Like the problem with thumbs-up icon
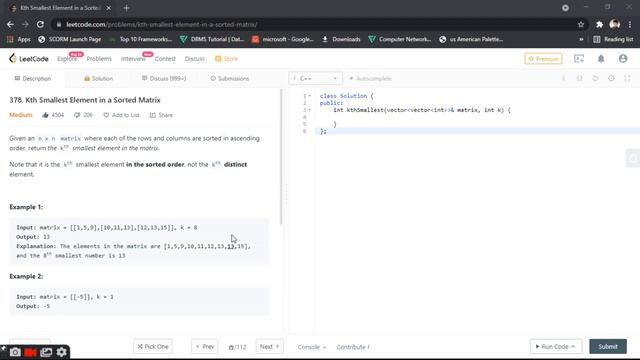 [45, 115]
